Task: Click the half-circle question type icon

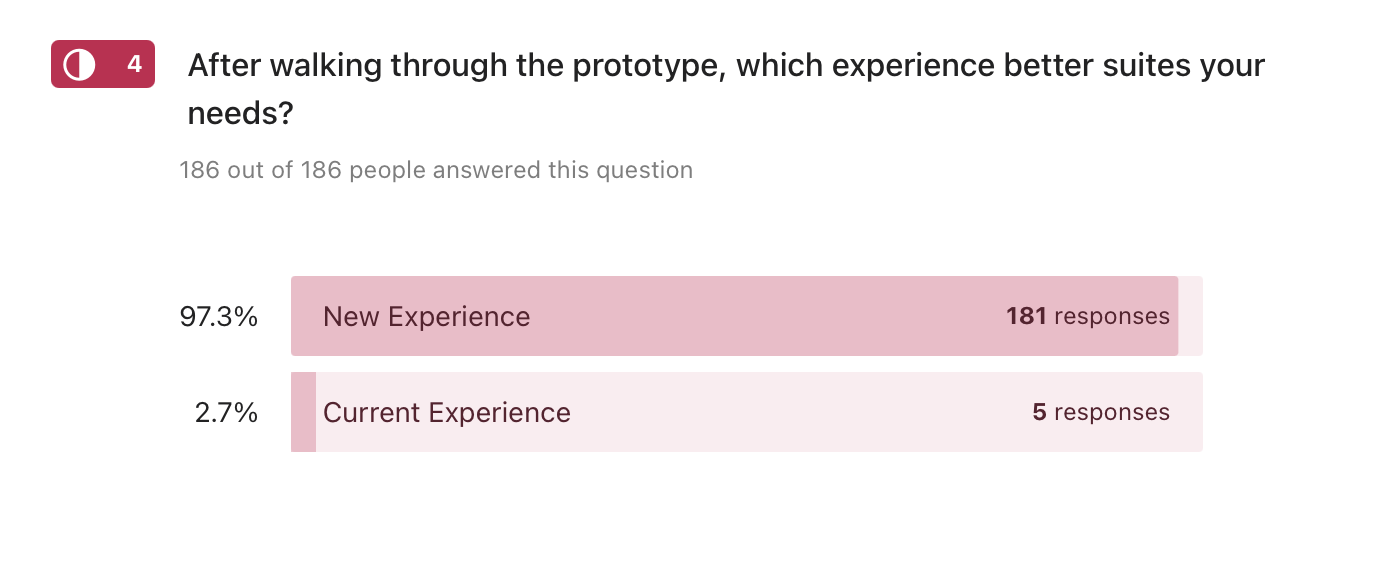Action: tap(79, 65)
